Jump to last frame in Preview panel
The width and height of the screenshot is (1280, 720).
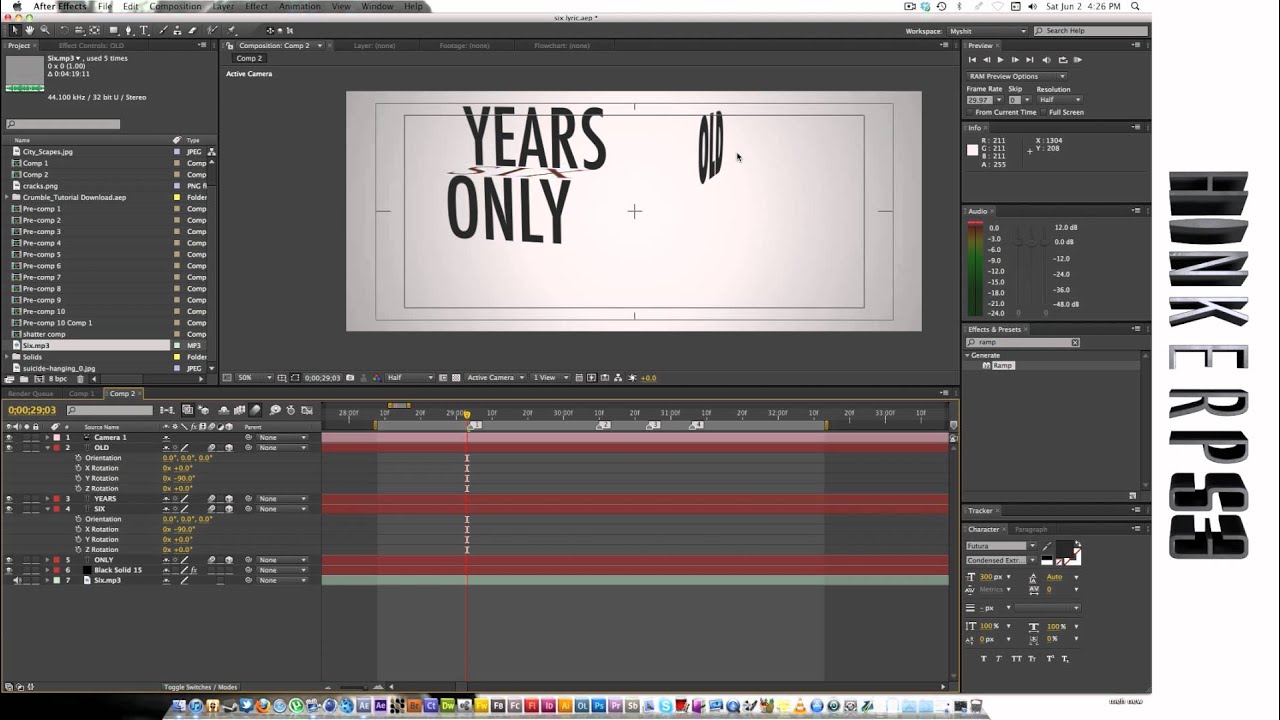1030,60
